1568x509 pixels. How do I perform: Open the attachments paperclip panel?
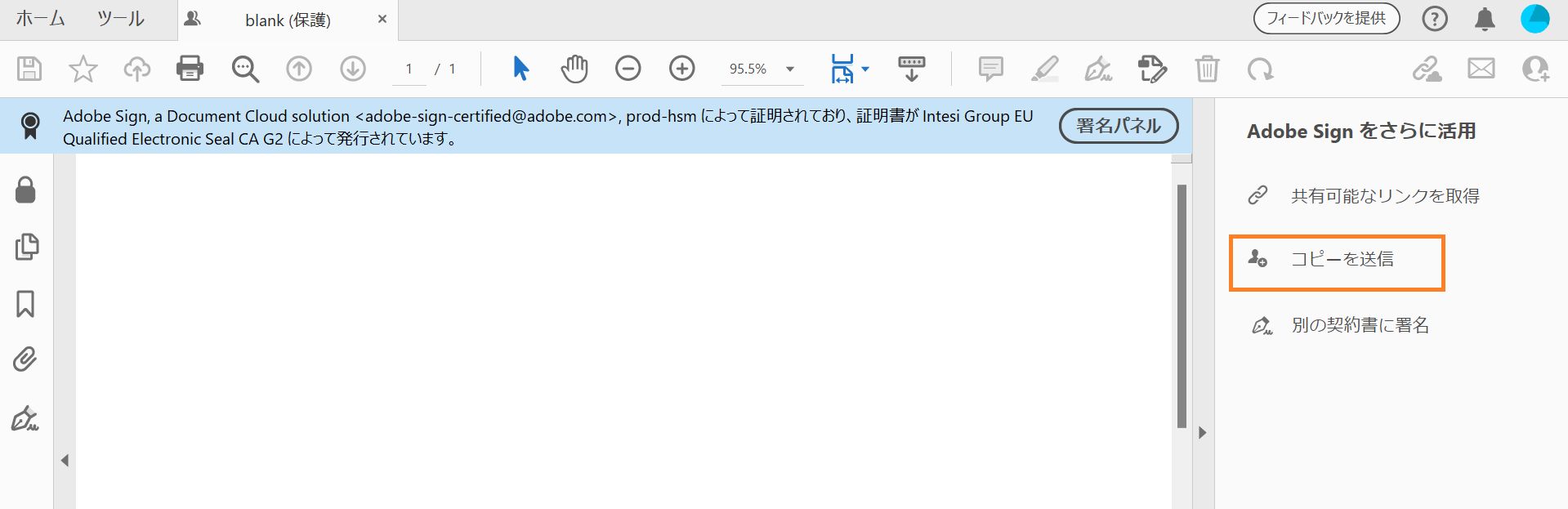(x=25, y=359)
